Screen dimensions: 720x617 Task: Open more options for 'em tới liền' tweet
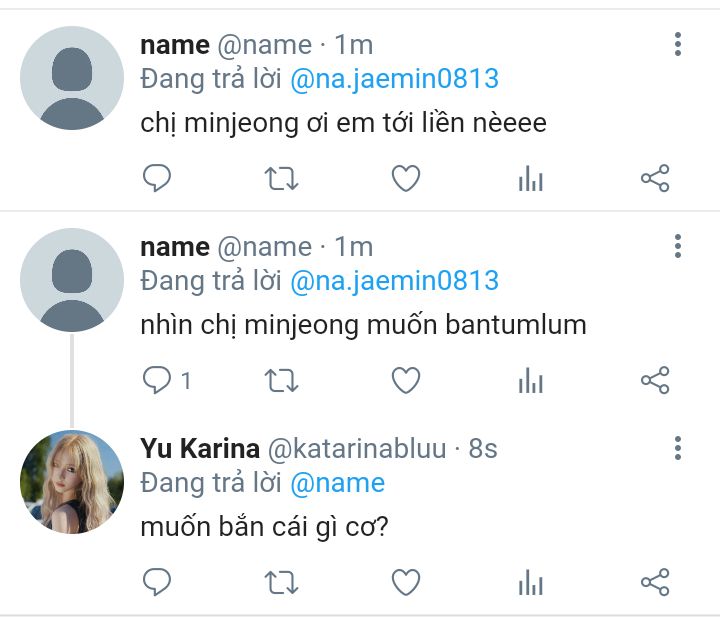click(678, 44)
